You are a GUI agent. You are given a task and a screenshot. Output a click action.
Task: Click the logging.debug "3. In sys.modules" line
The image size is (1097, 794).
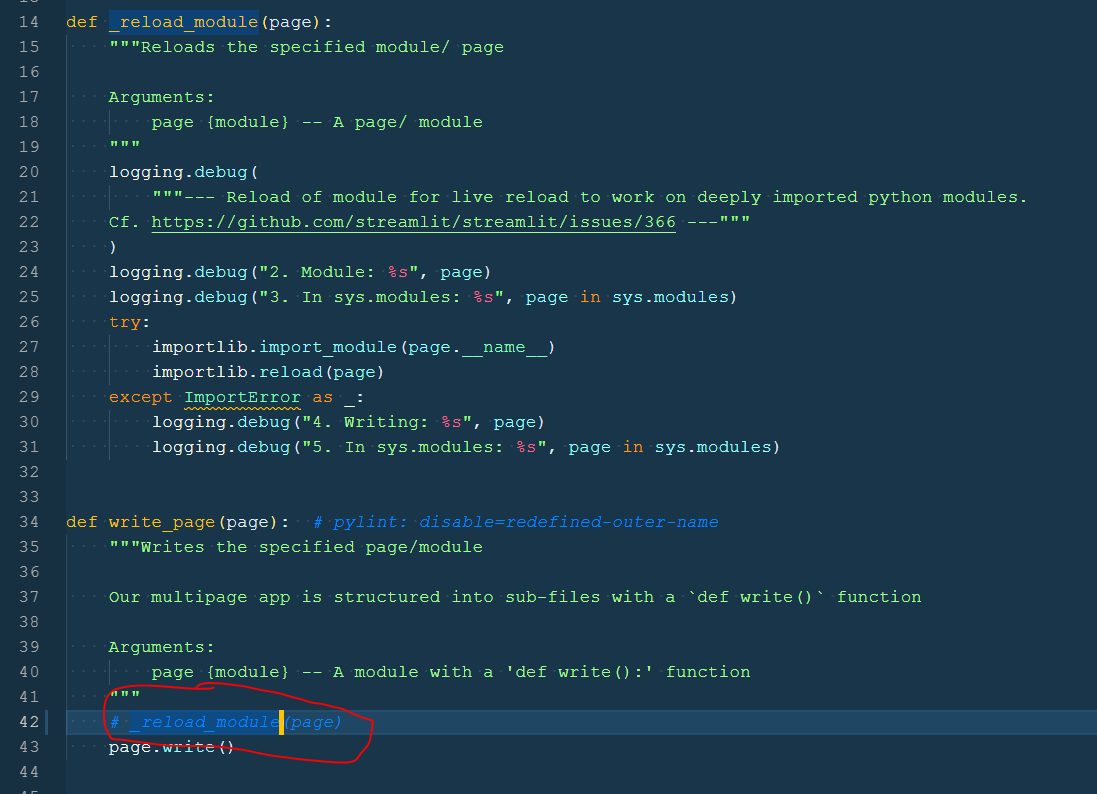423,297
